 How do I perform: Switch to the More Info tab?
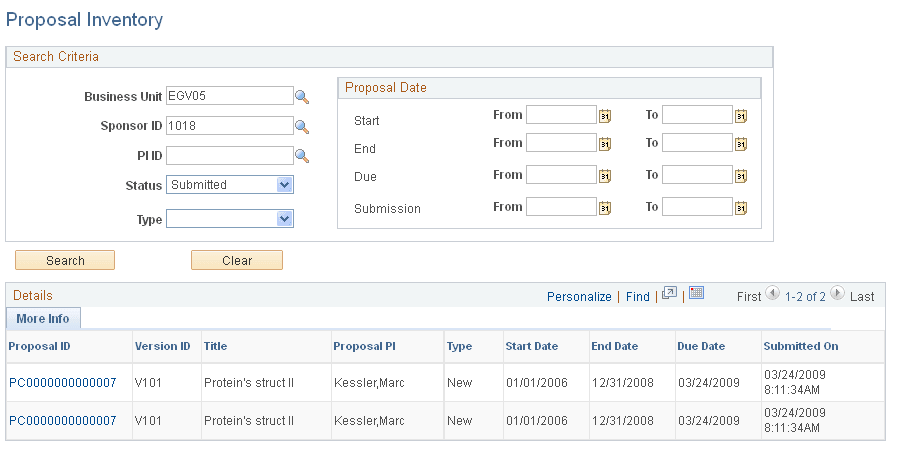pyautogui.click(x=43, y=319)
